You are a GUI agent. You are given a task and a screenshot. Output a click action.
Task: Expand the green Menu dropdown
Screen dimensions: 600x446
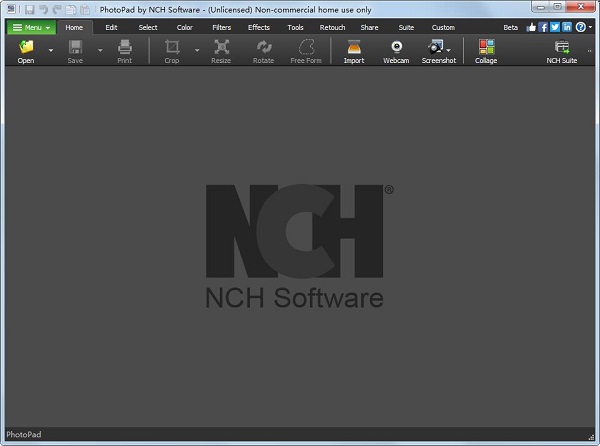[x=31, y=28]
